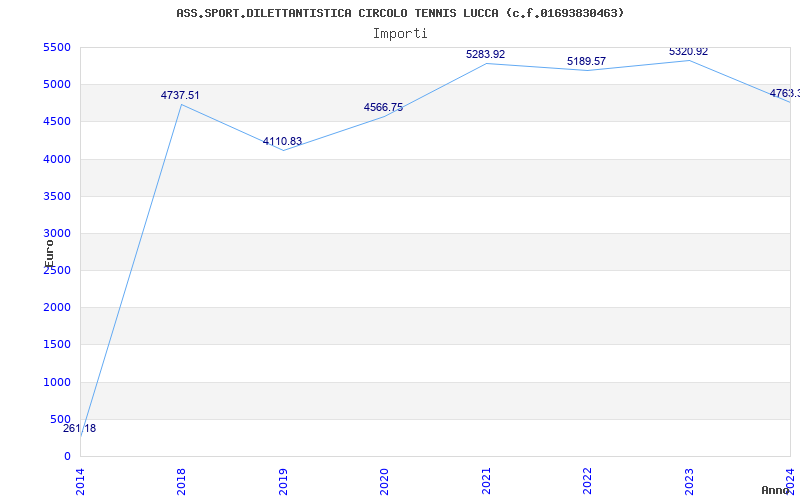Click the 2014 x-axis year label
Viewport: 800px width, 500px height.
pos(81,481)
